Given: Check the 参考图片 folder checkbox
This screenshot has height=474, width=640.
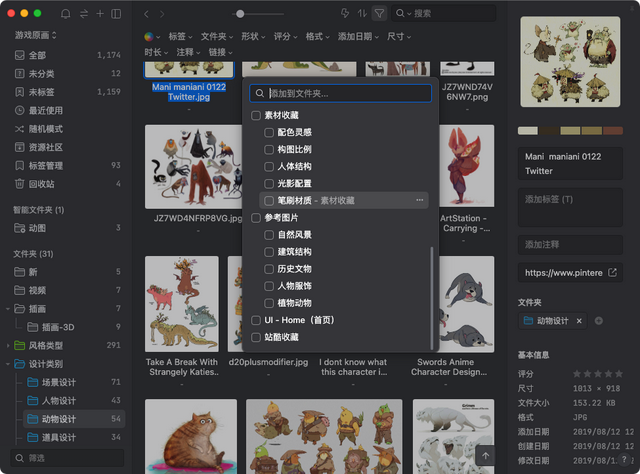Looking at the screenshot, I should [256, 218].
